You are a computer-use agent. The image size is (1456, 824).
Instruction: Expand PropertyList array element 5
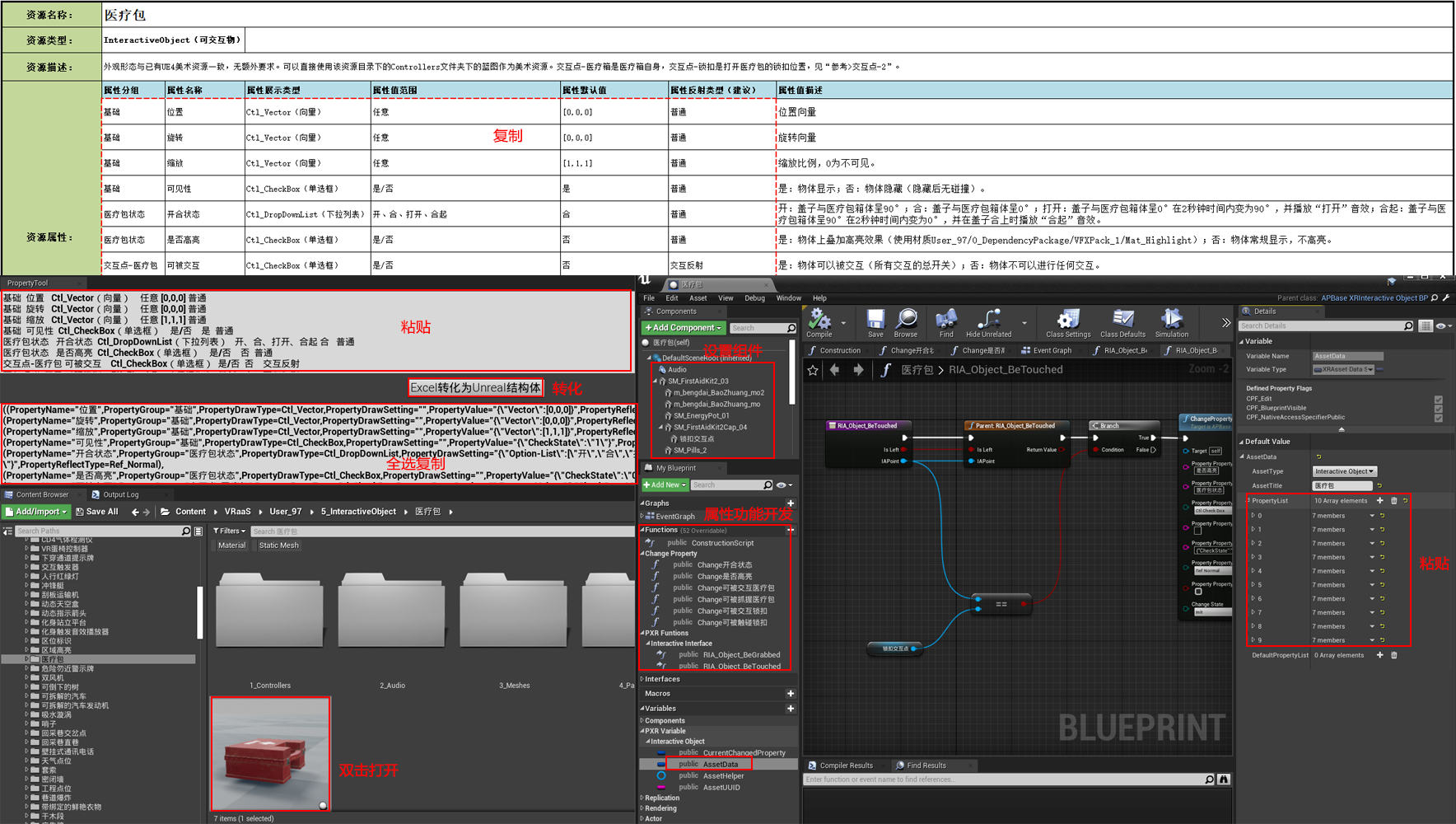(1253, 585)
